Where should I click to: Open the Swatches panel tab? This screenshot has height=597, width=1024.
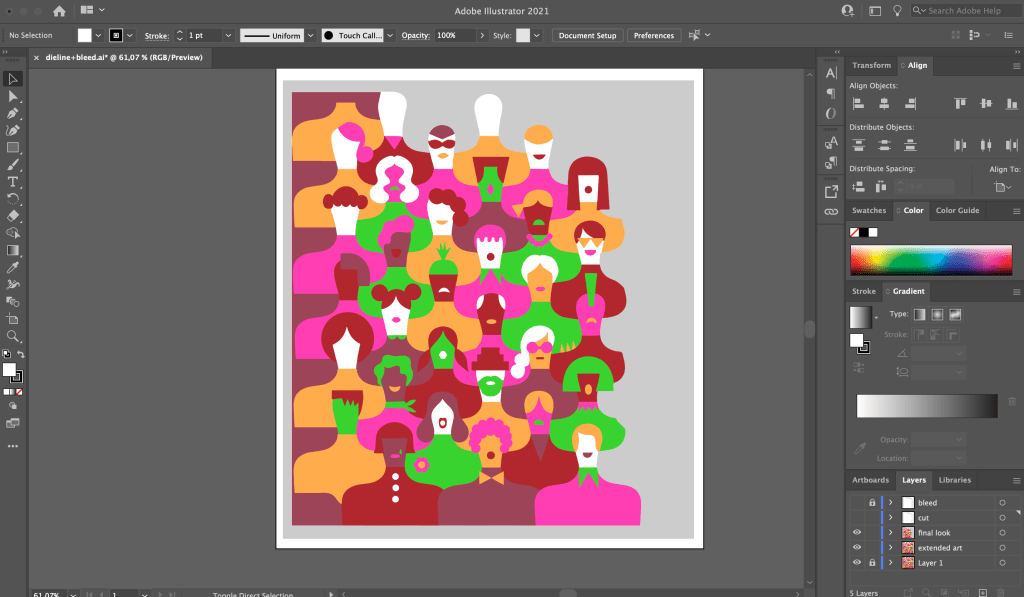point(869,211)
